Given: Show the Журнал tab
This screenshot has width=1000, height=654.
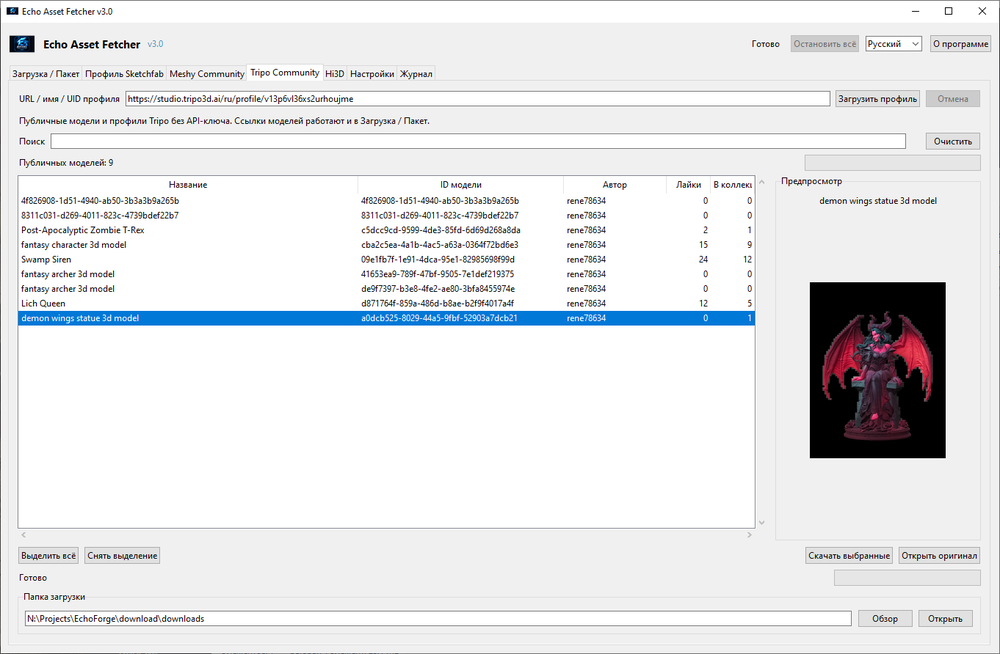Looking at the screenshot, I should point(416,74).
